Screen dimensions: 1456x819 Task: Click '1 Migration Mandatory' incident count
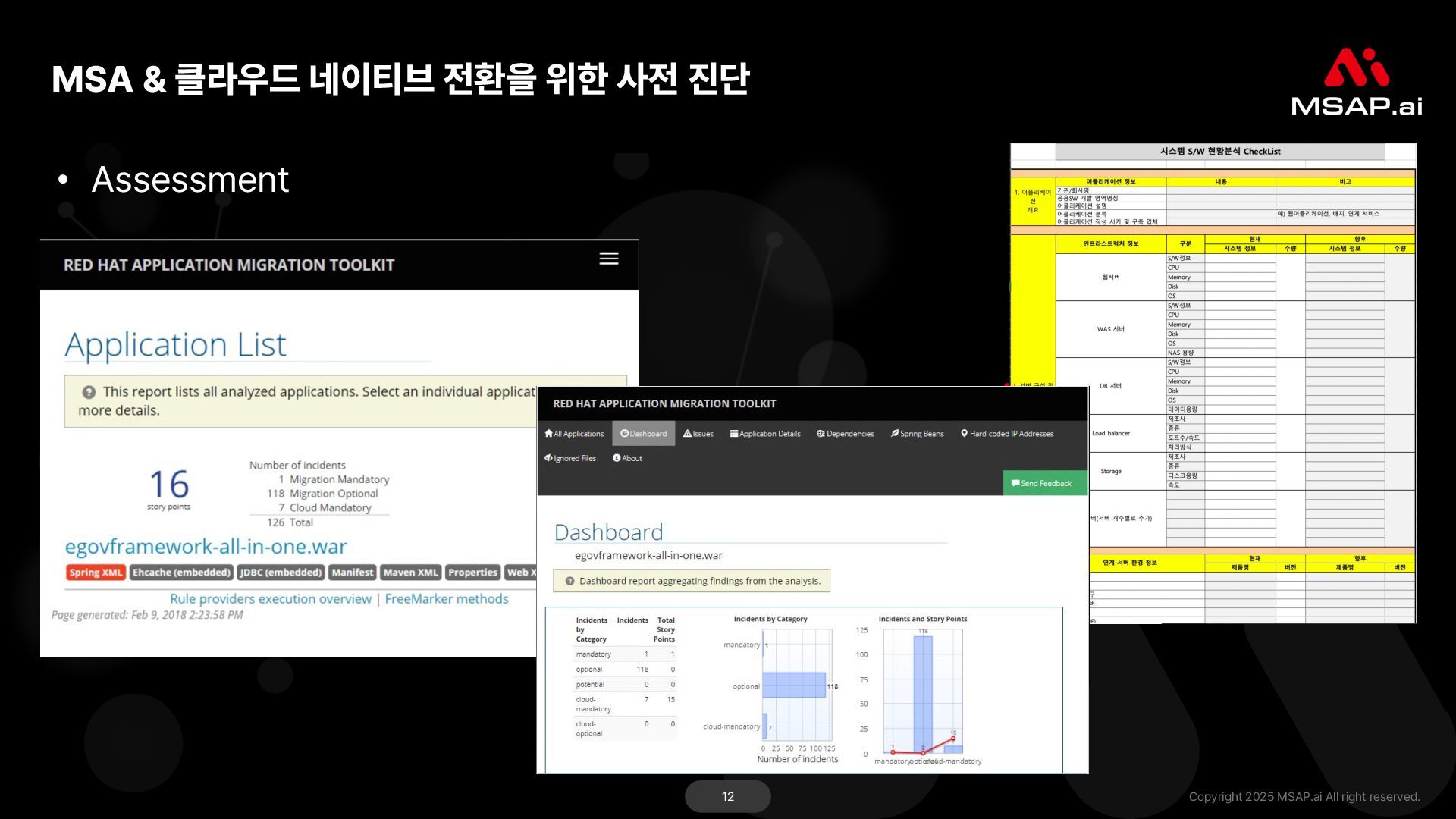[x=334, y=479]
